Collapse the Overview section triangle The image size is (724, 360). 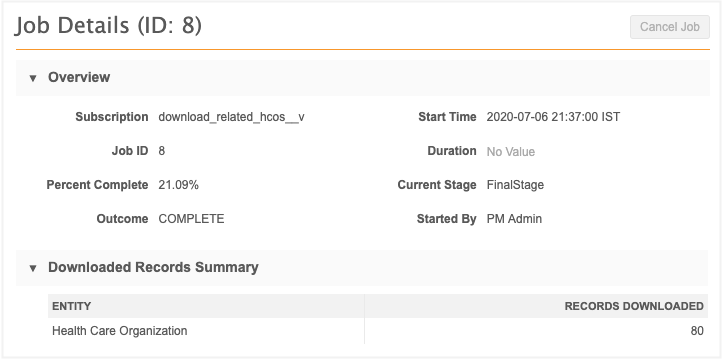coord(32,78)
